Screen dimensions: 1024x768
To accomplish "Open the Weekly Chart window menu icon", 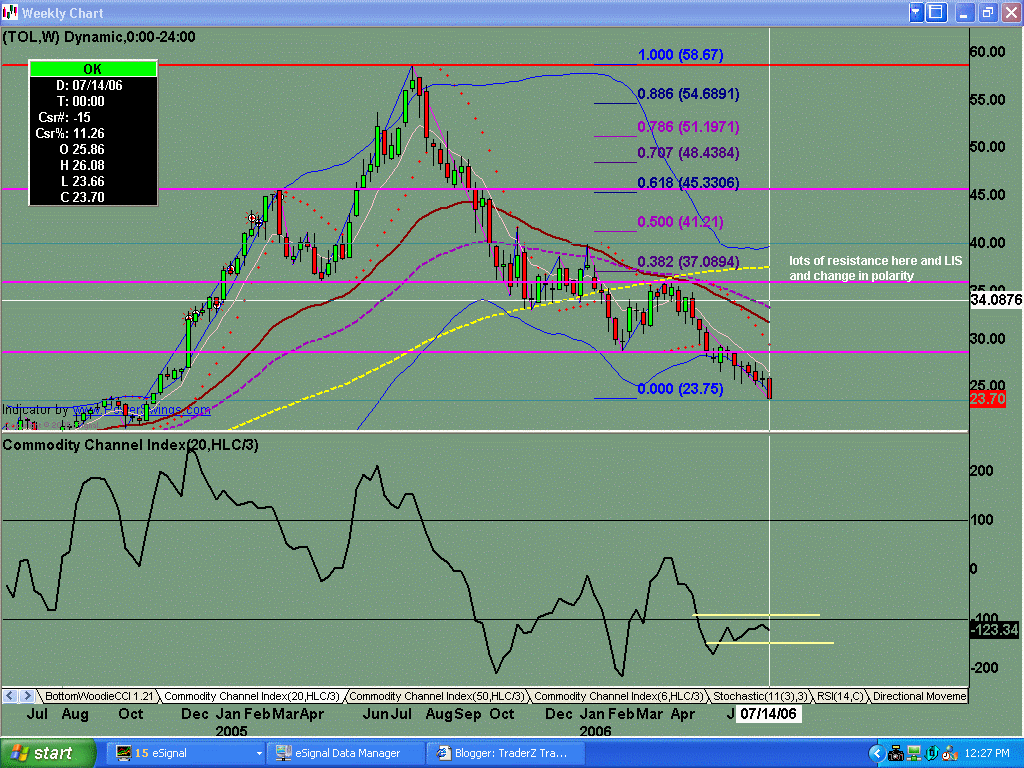I will pos(10,12).
